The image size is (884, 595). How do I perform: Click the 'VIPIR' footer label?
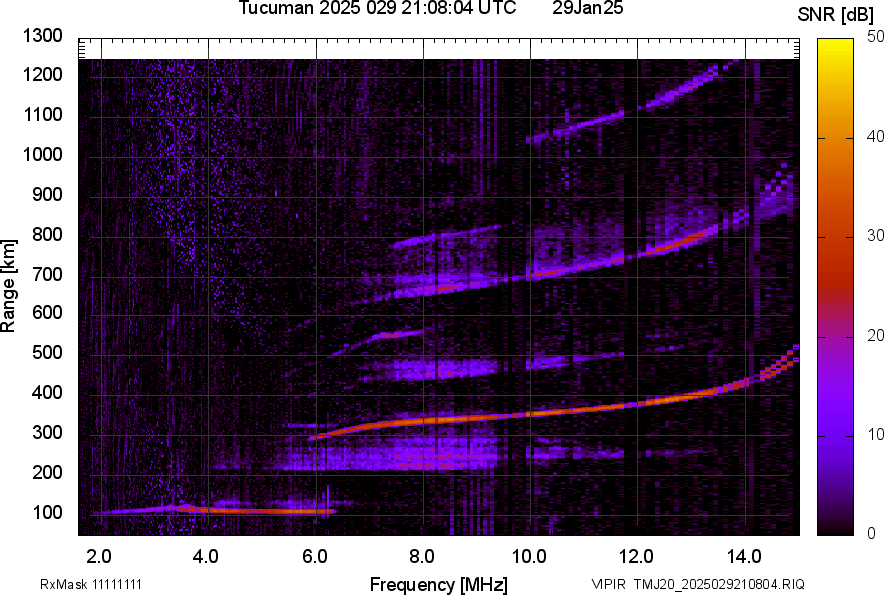pos(608,584)
